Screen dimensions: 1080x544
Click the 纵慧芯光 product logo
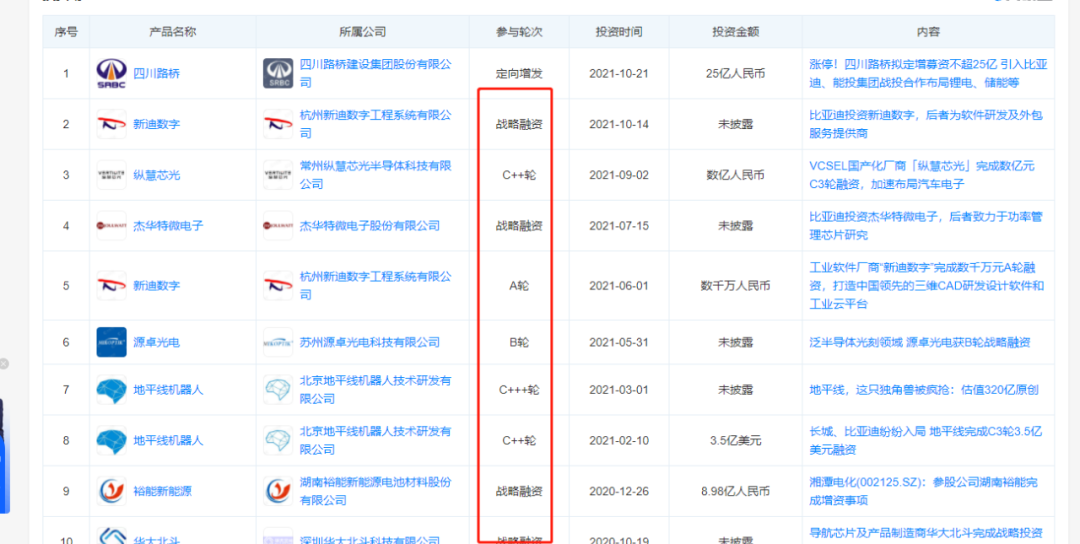112,175
